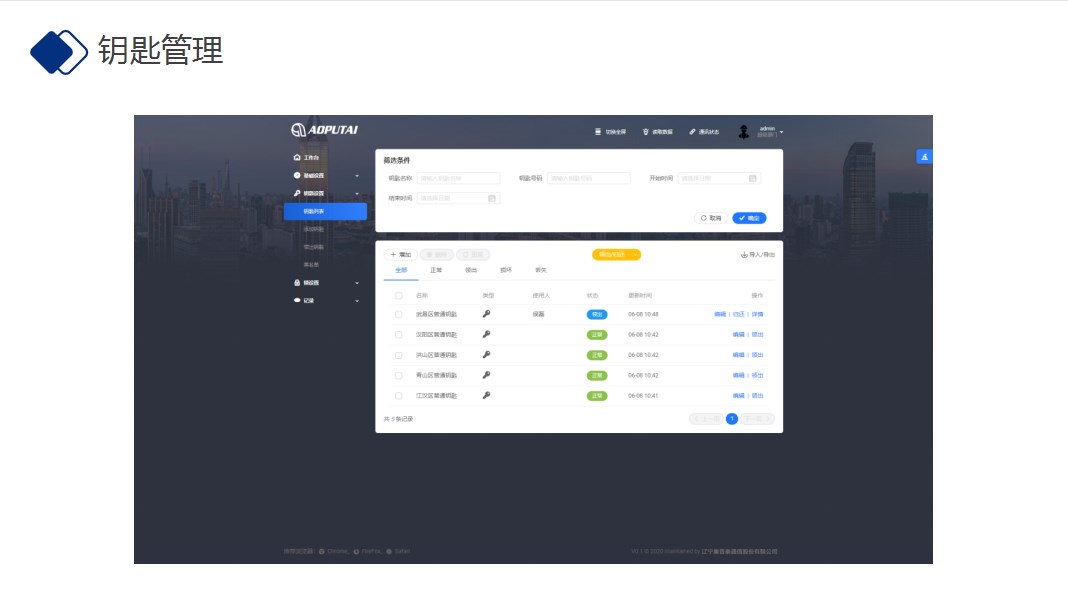Click calendar icon in 结束时间 field

pos(492,198)
